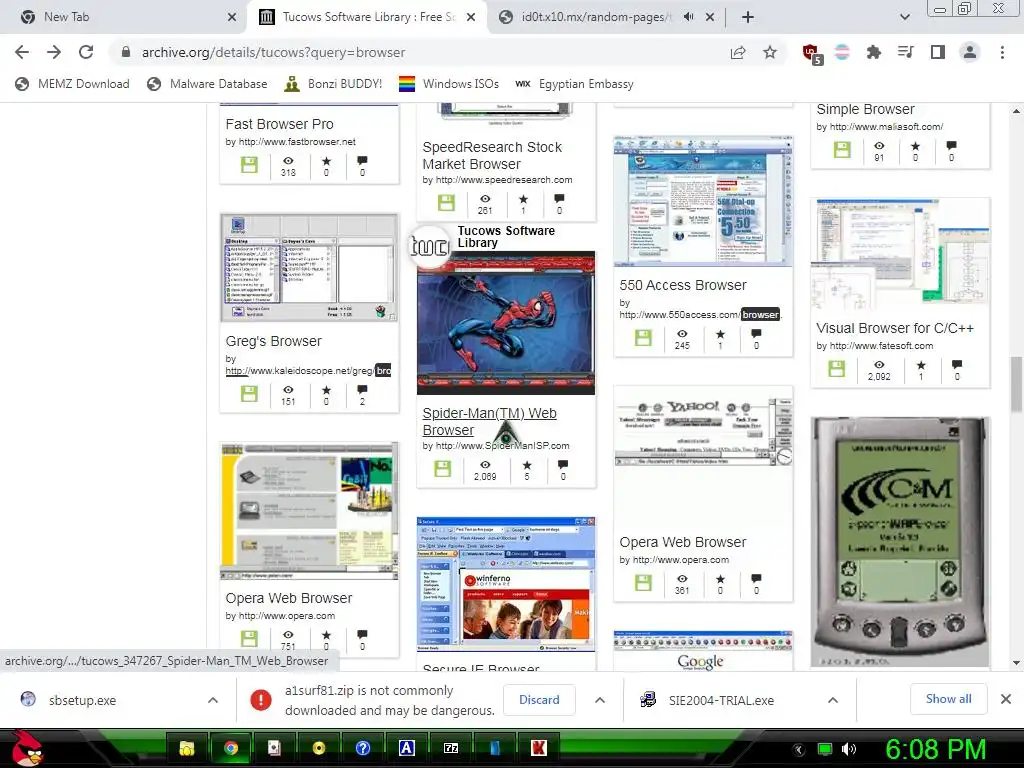Go back to previous page
The image size is (1024, 768).
click(22, 52)
